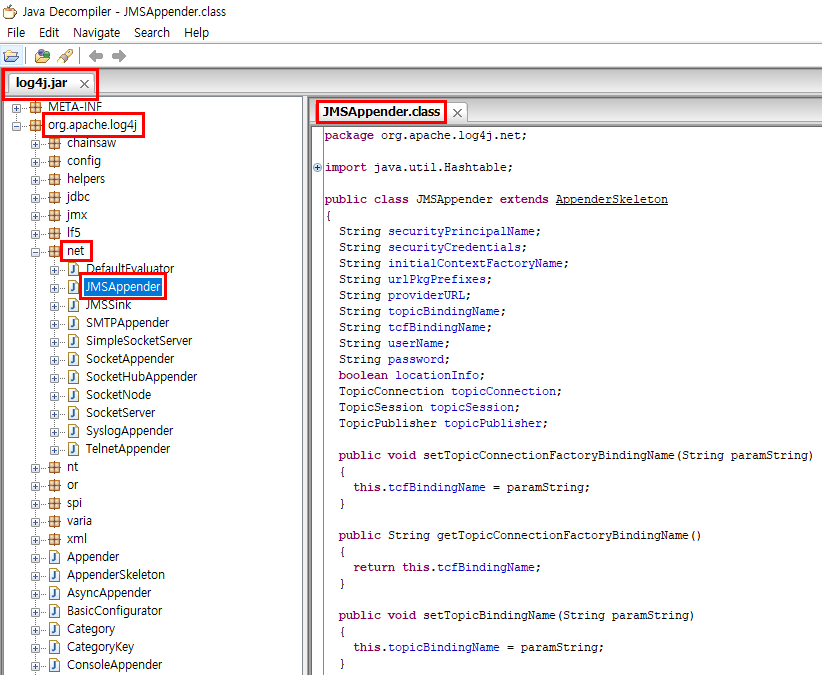Click the package icon beside config
822x675 pixels.
pos(55,161)
